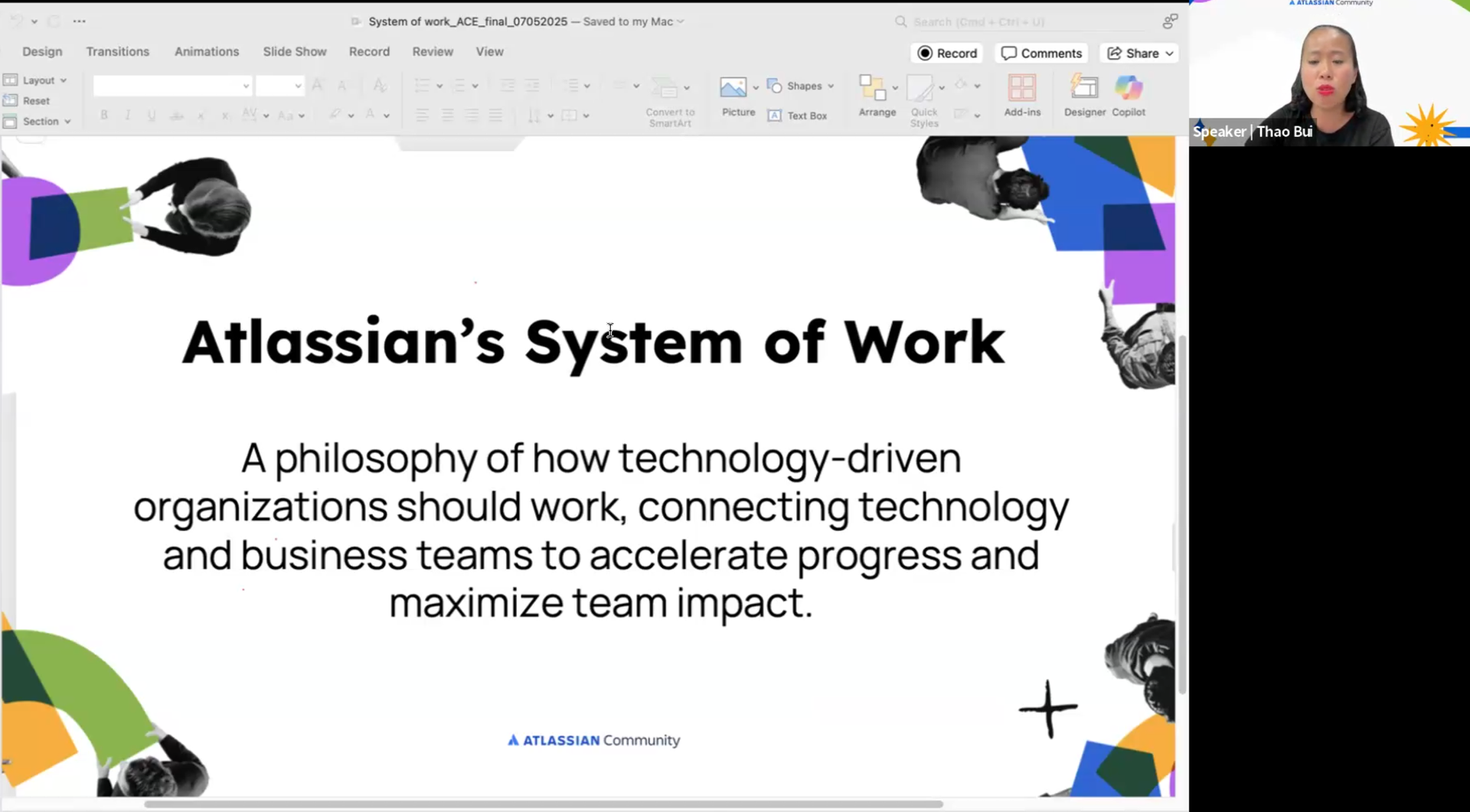The height and width of the screenshot is (812, 1470).
Task: Open Copilot from the ribbon
Action: tap(1129, 96)
